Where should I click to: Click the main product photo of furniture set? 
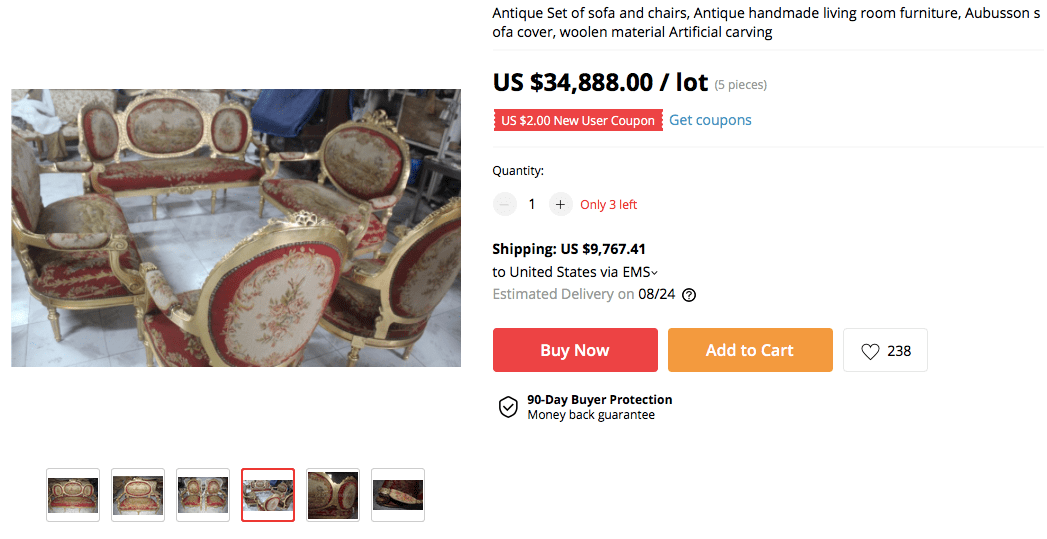click(236, 228)
